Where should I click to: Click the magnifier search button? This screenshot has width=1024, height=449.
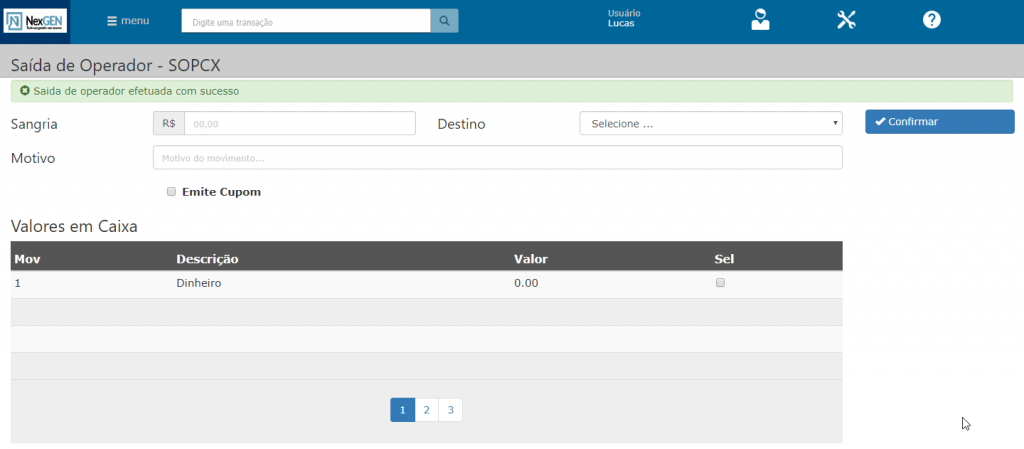[x=444, y=21]
